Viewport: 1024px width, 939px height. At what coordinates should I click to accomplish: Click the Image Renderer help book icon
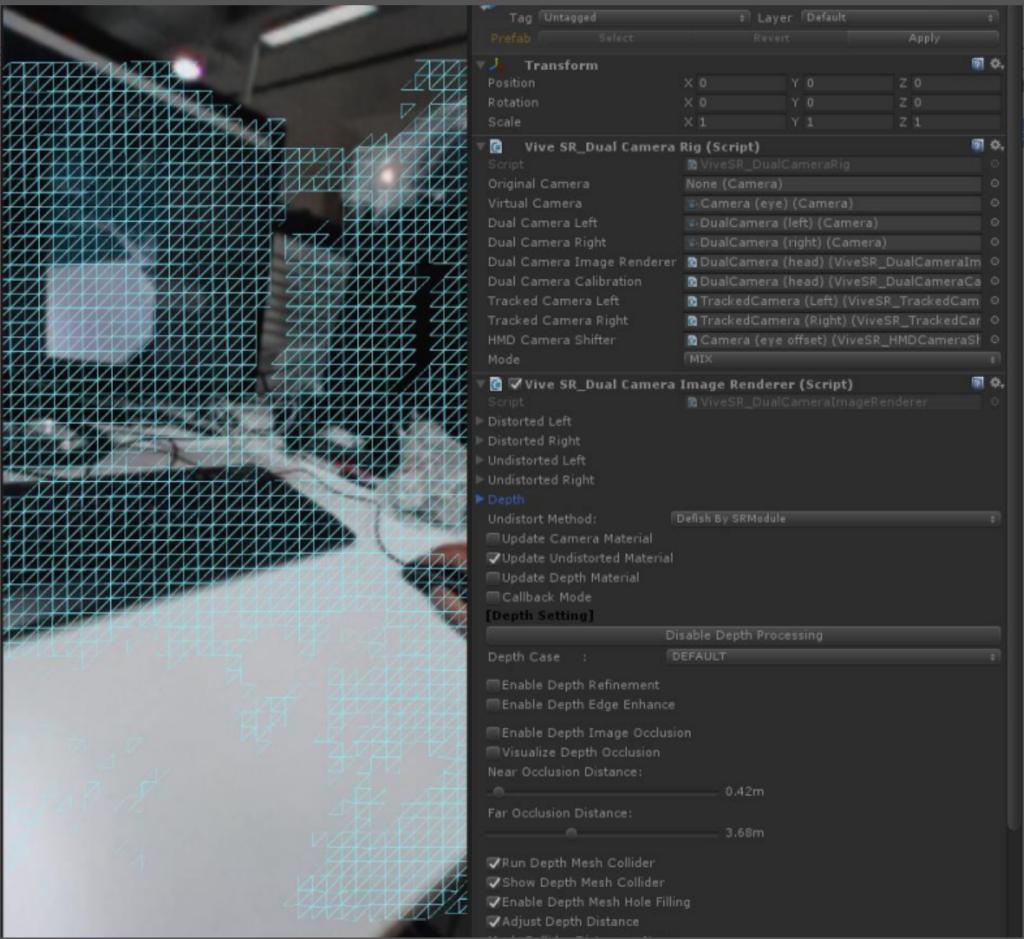(978, 384)
